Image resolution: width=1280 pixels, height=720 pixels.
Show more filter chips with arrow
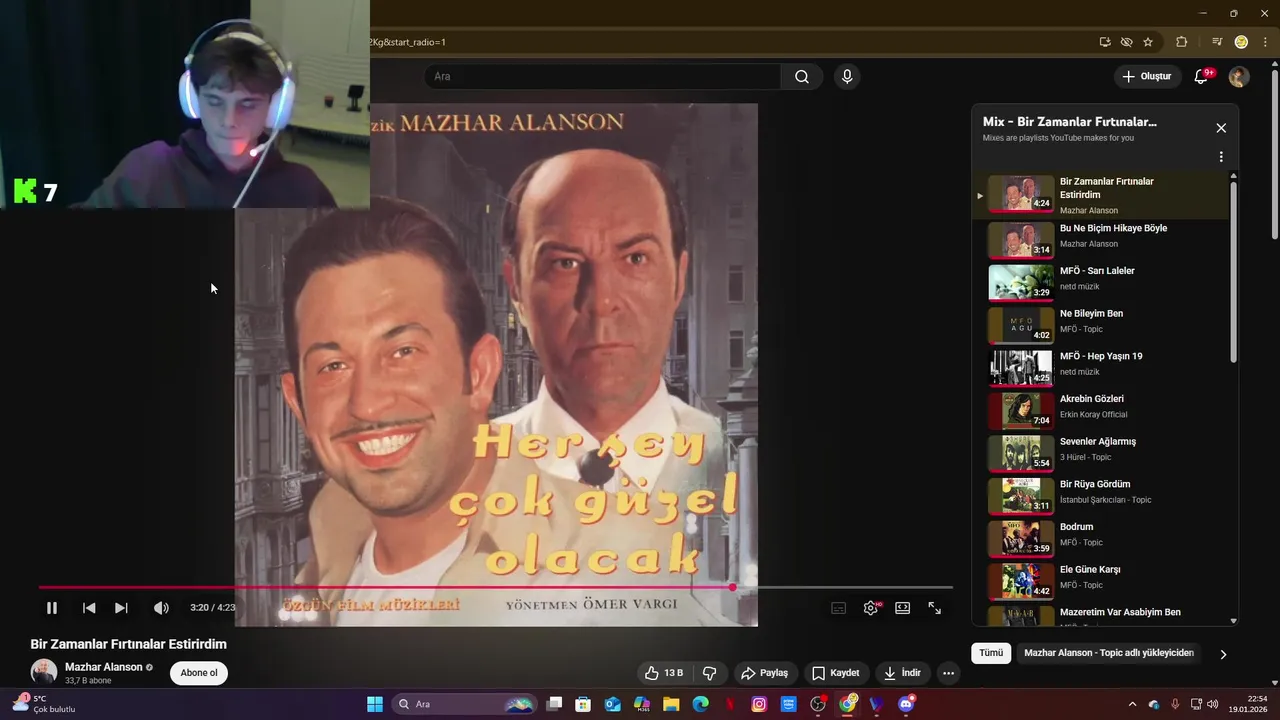tap(1223, 654)
